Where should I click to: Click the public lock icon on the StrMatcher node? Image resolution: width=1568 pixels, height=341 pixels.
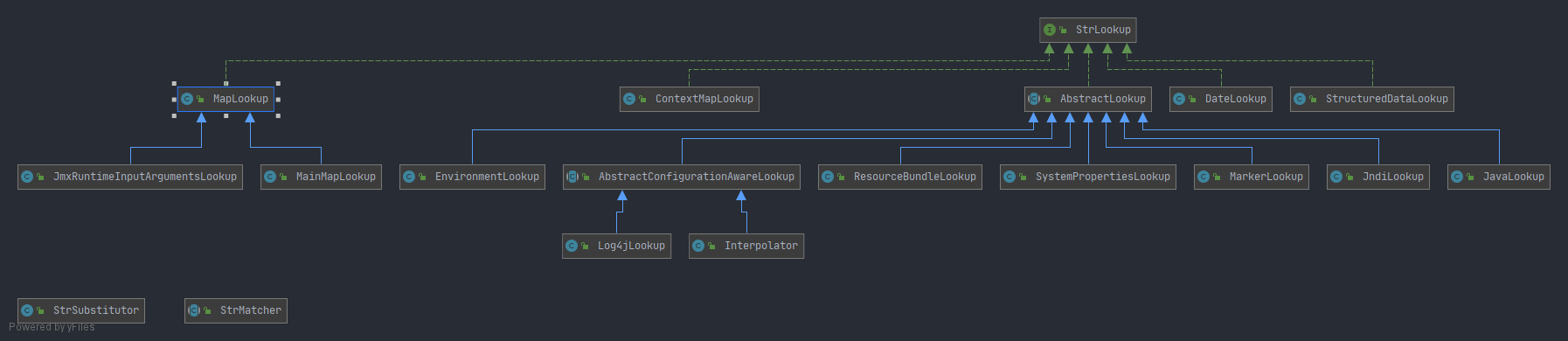click(x=207, y=310)
